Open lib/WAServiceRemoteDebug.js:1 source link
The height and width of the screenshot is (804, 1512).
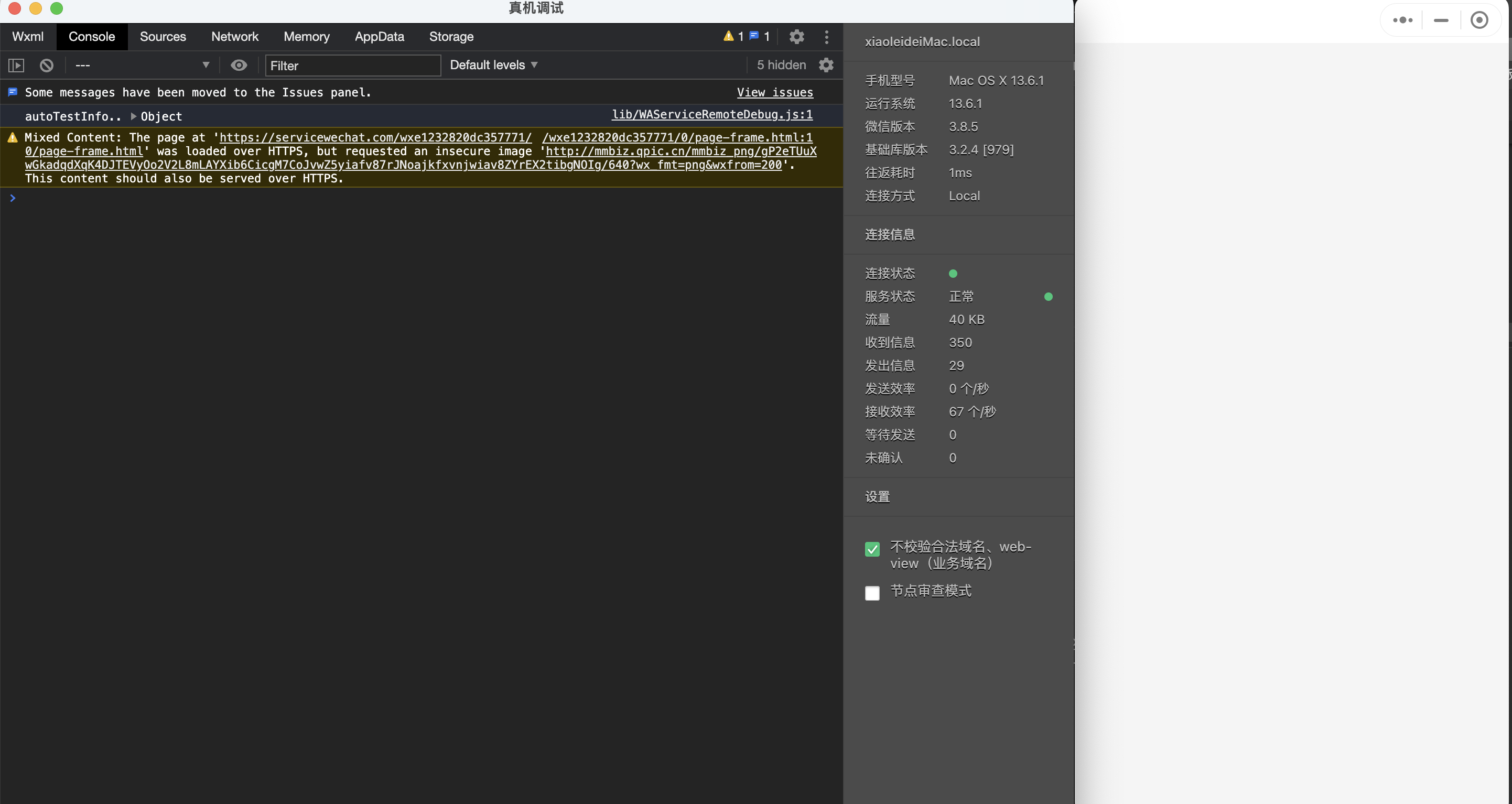click(x=711, y=114)
